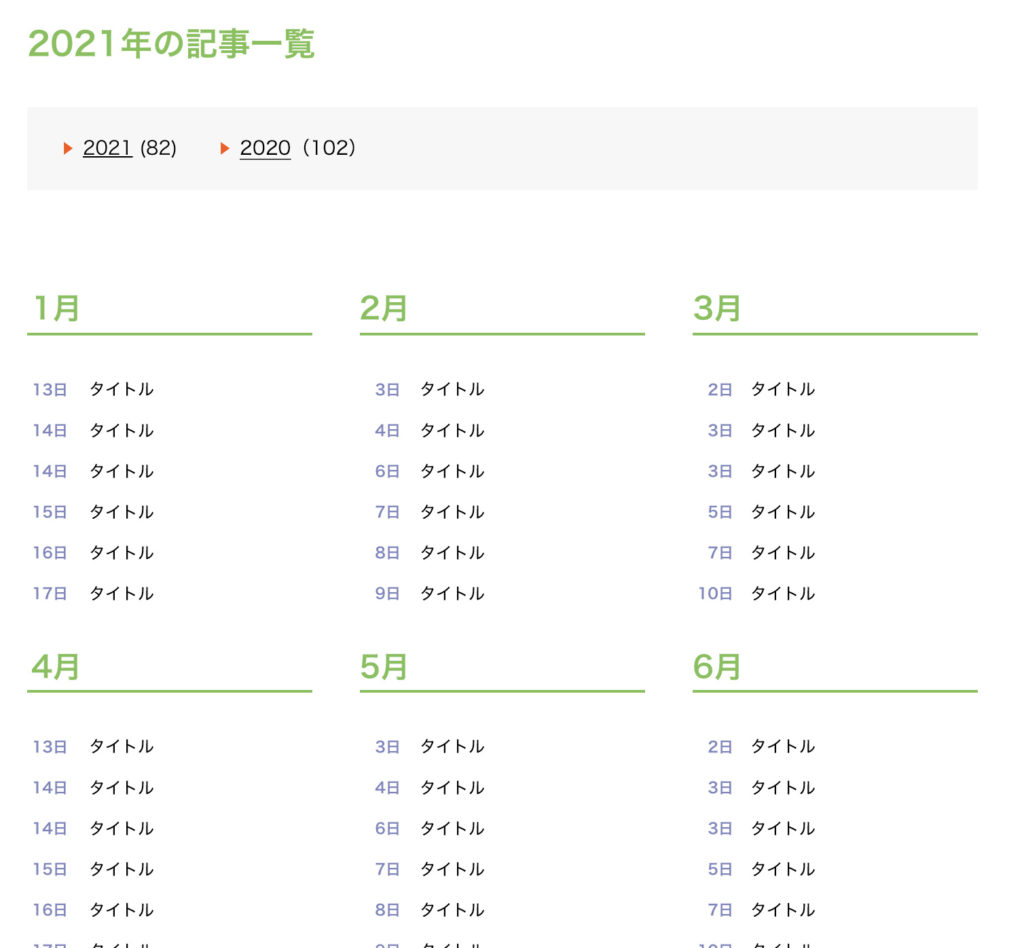Select the 15日 article in 4月
The image size is (1024, 948).
121,869
